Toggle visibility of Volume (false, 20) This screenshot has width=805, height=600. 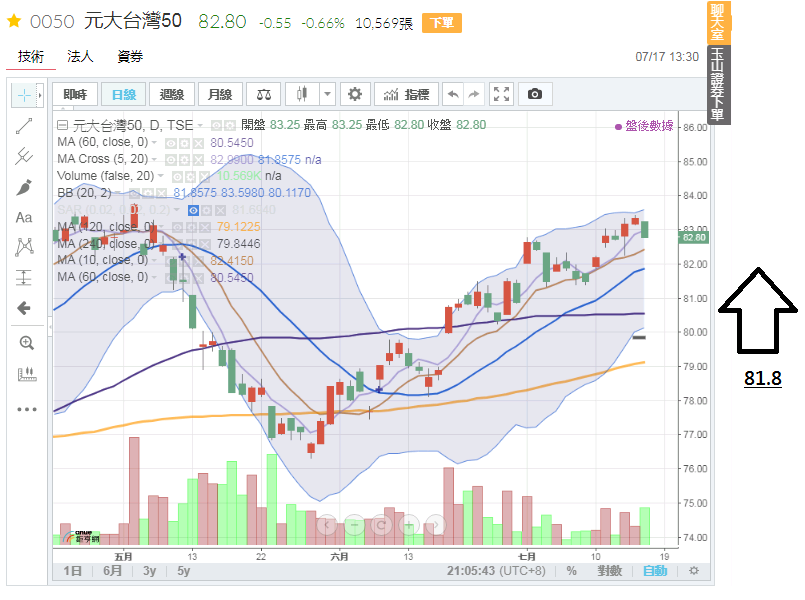[178, 177]
